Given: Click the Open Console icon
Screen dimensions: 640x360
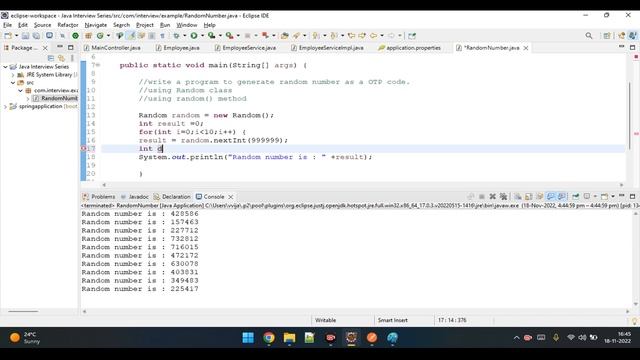Looking at the screenshot, I should pos(604,196).
